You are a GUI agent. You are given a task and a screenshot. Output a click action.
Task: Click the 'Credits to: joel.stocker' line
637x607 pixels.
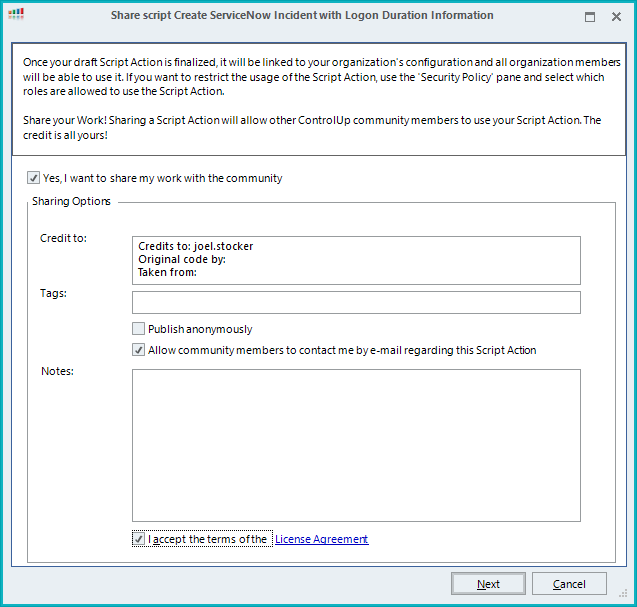195,246
